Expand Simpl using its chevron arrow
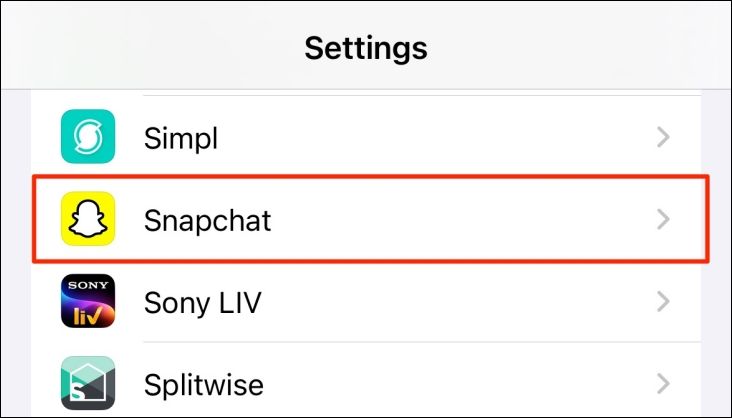732x418 pixels. [x=662, y=138]
